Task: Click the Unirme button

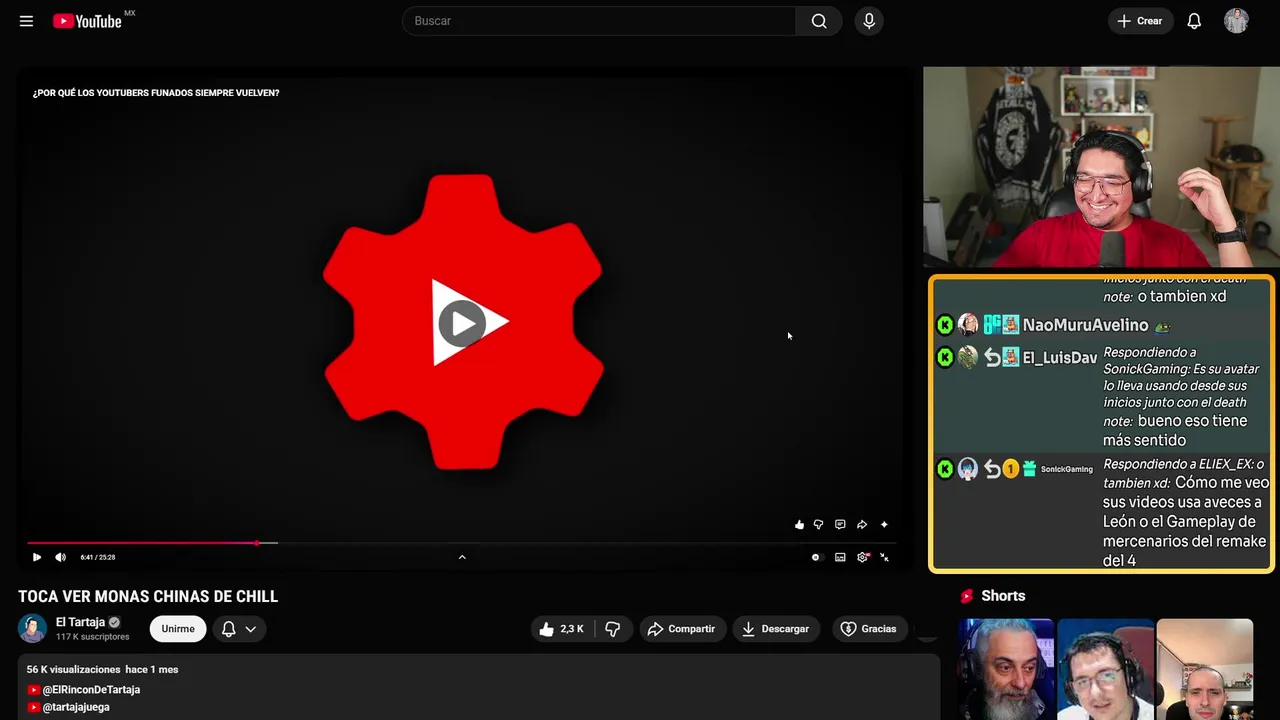Action: click(178, 628)
